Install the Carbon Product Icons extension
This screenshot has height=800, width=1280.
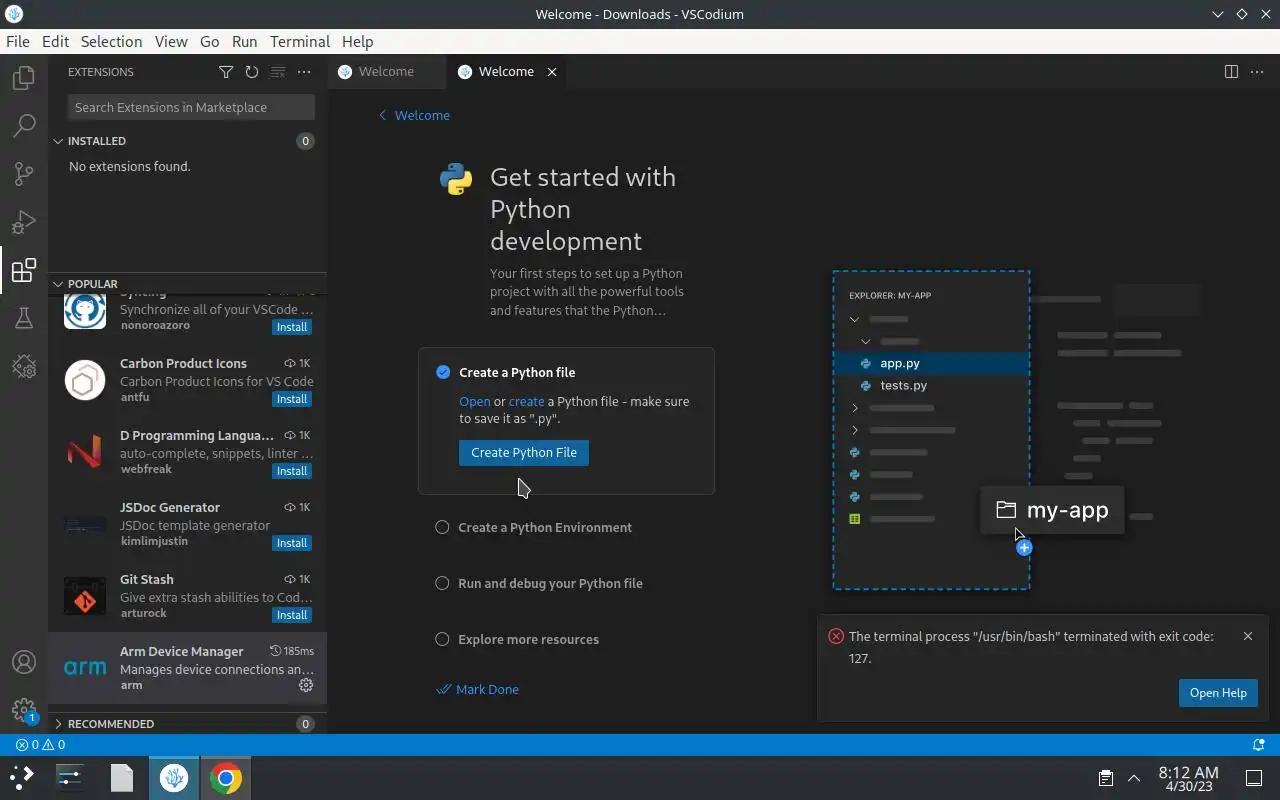[x=292, y=399]
